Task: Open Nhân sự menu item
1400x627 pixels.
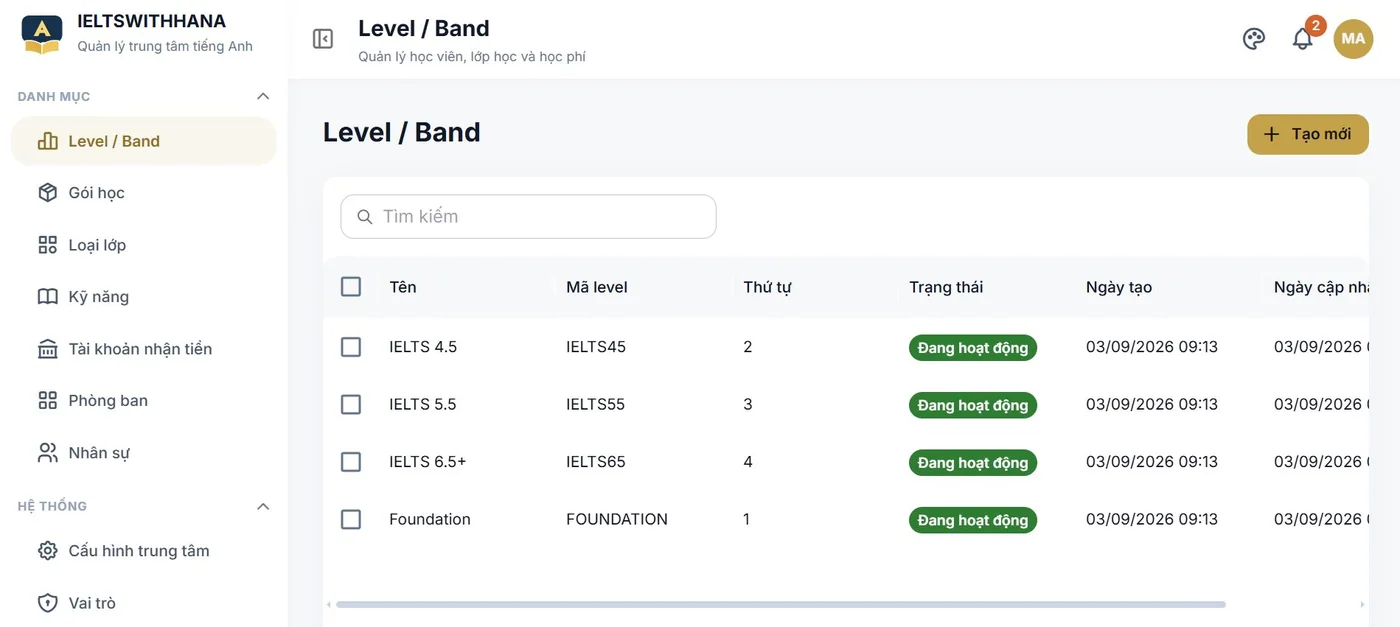Action: tap(143, 453)
